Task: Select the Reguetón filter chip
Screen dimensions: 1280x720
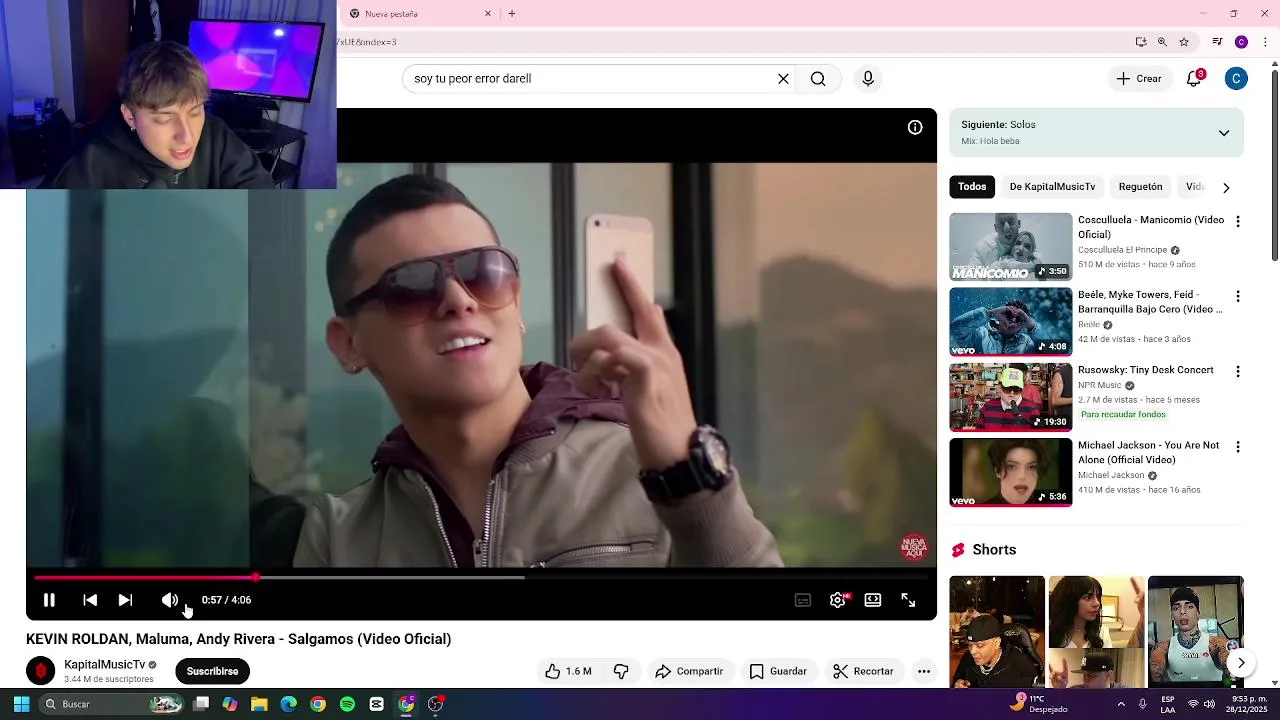Action: [1140, 187]
